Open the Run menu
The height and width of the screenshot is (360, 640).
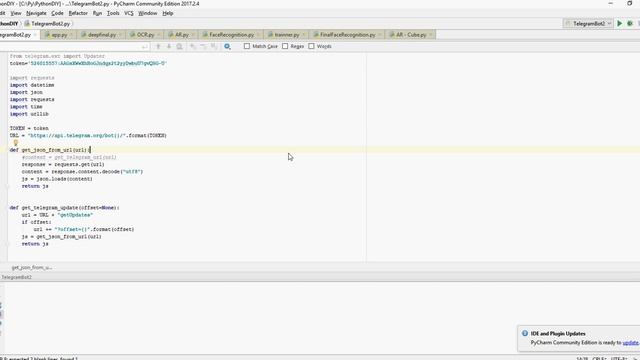coord(97,13)
